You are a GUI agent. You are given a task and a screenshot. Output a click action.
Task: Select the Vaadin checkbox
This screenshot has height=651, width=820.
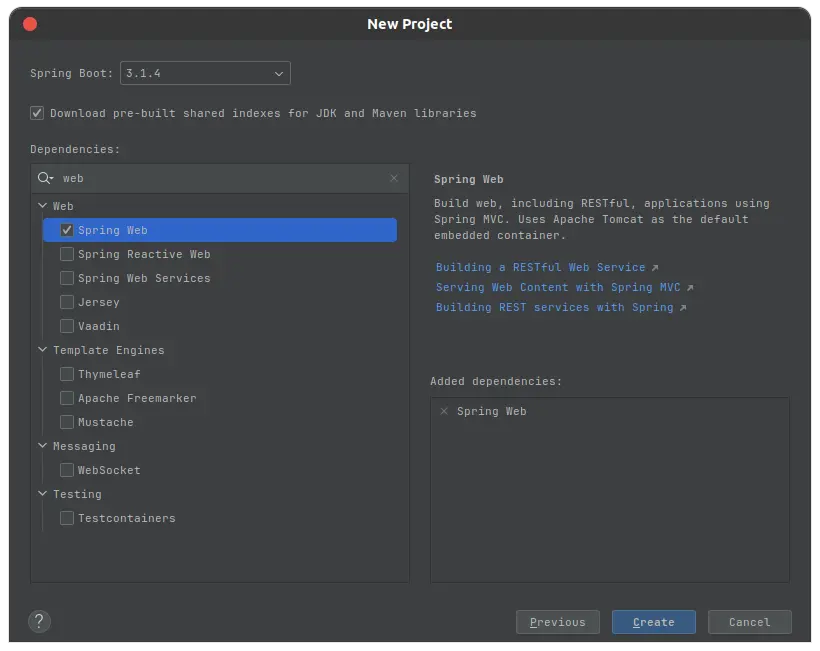(x=67, y=326)
